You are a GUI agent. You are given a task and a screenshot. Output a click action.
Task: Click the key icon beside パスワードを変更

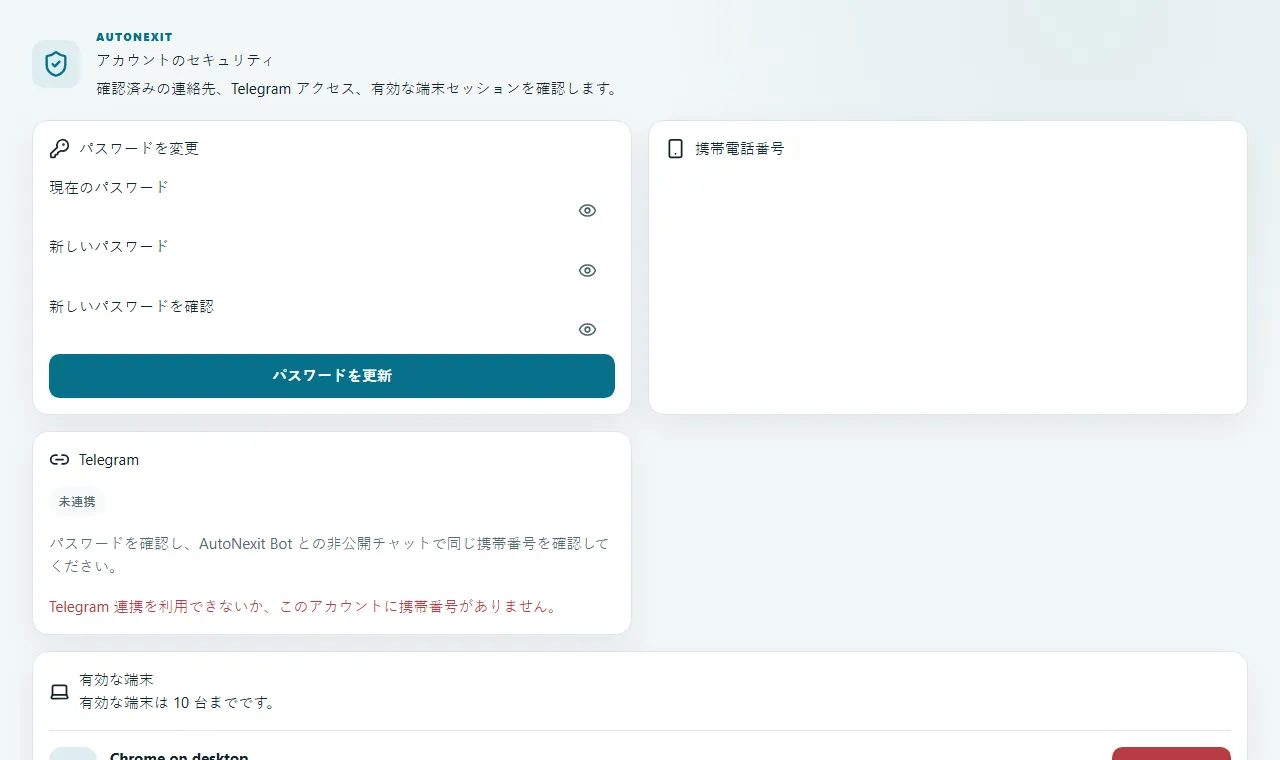[59, 149]
